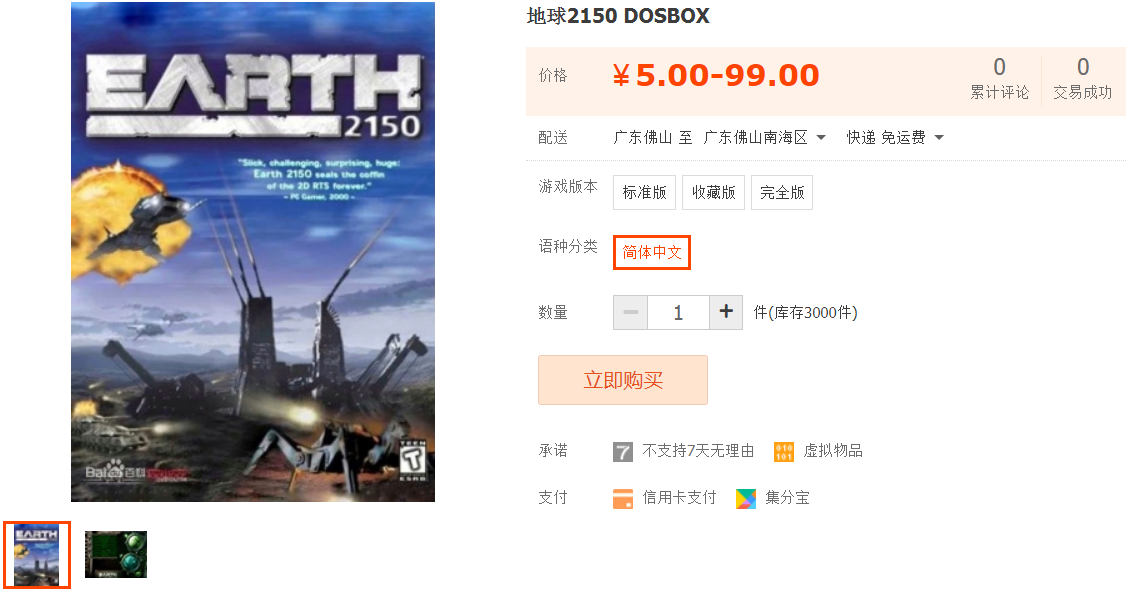This screenshot has height=592, width=1129.
Task: Select the 完全版 game version option
Action: pos(782,192)
